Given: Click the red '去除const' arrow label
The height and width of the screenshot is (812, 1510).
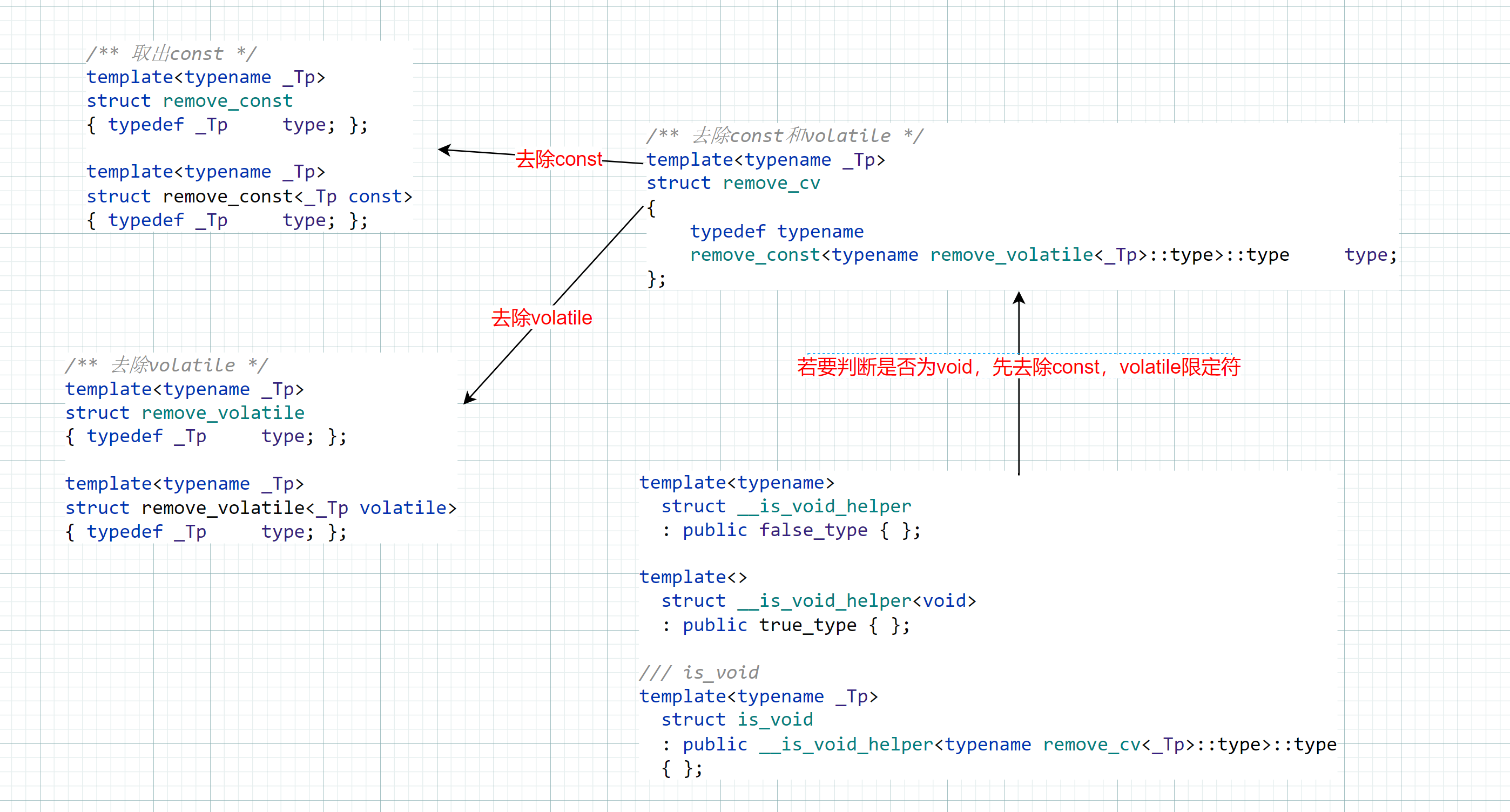Looking at the screenshot, I should [558, 159].
